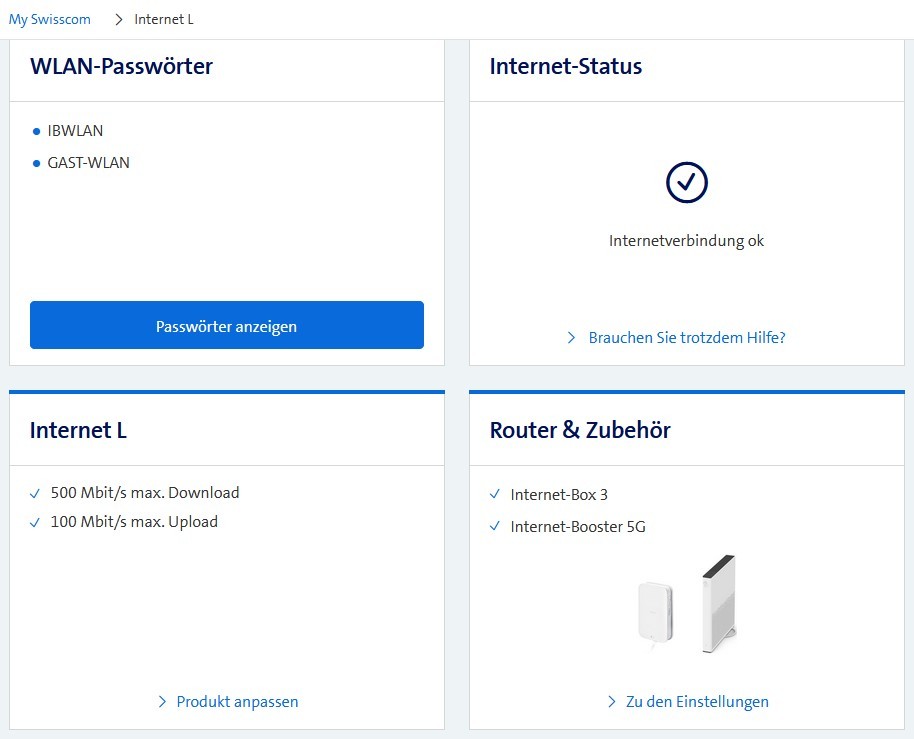914x739 pixels.
Task: Click the breadcrumb chevron separator arrow
Action: (118, 20)
